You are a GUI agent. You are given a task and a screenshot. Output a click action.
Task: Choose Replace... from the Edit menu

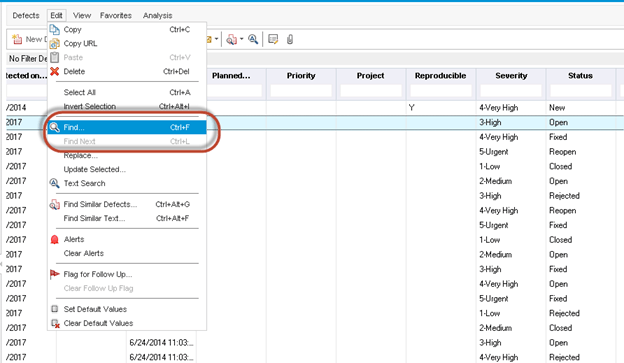(x=127, y=155)
